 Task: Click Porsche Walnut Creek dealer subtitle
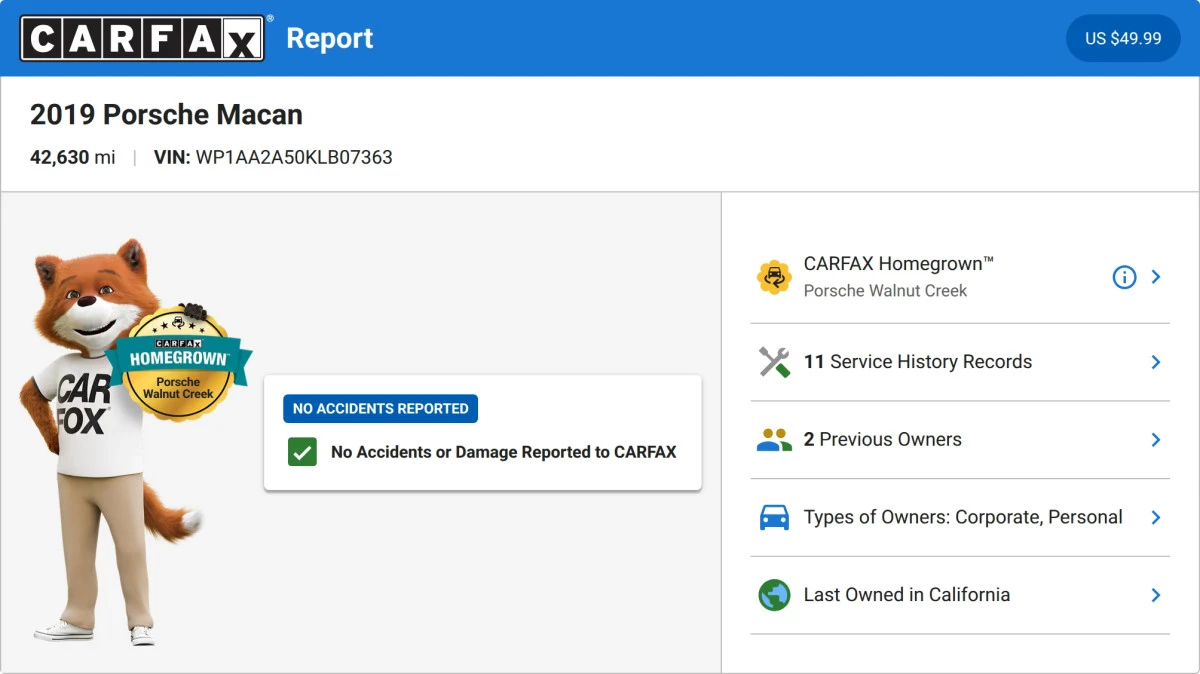tap(886, 291)
